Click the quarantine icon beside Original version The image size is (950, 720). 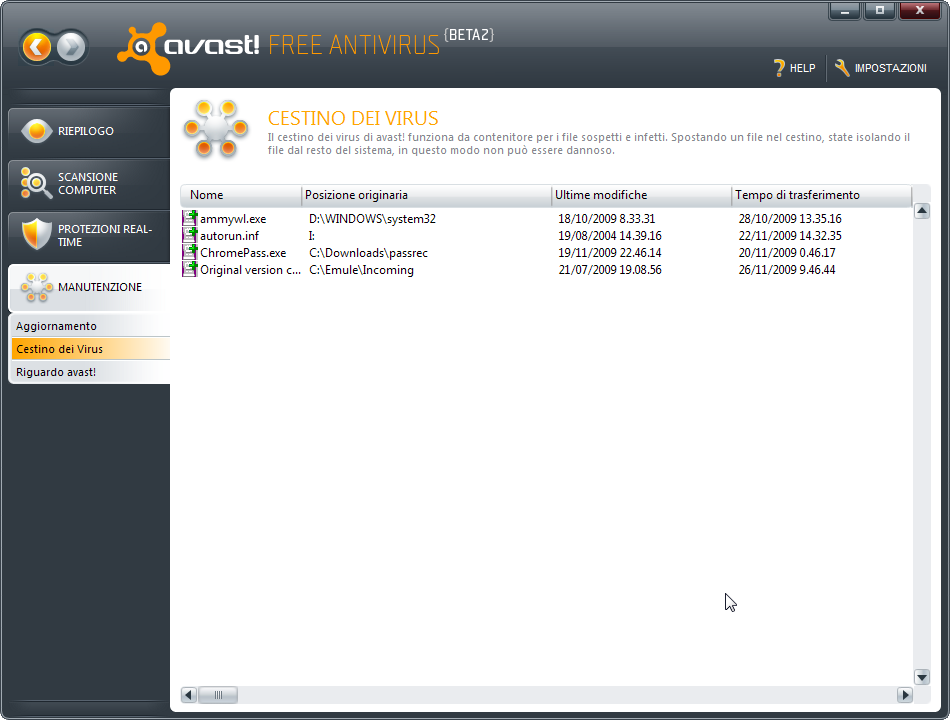190,269
